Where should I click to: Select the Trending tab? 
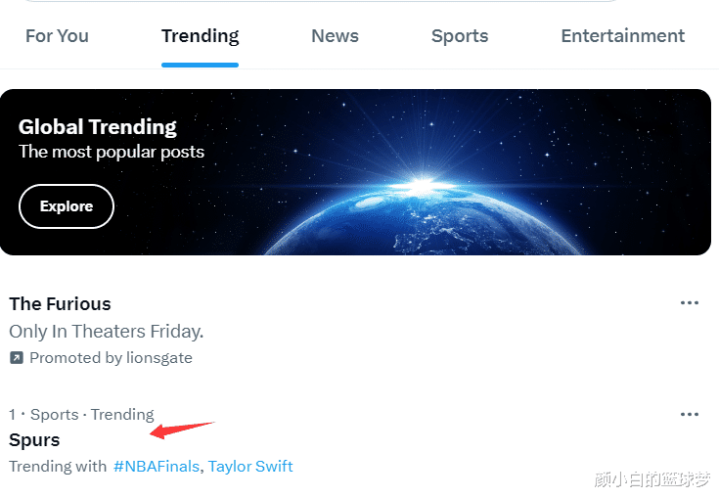click(200, 36)
